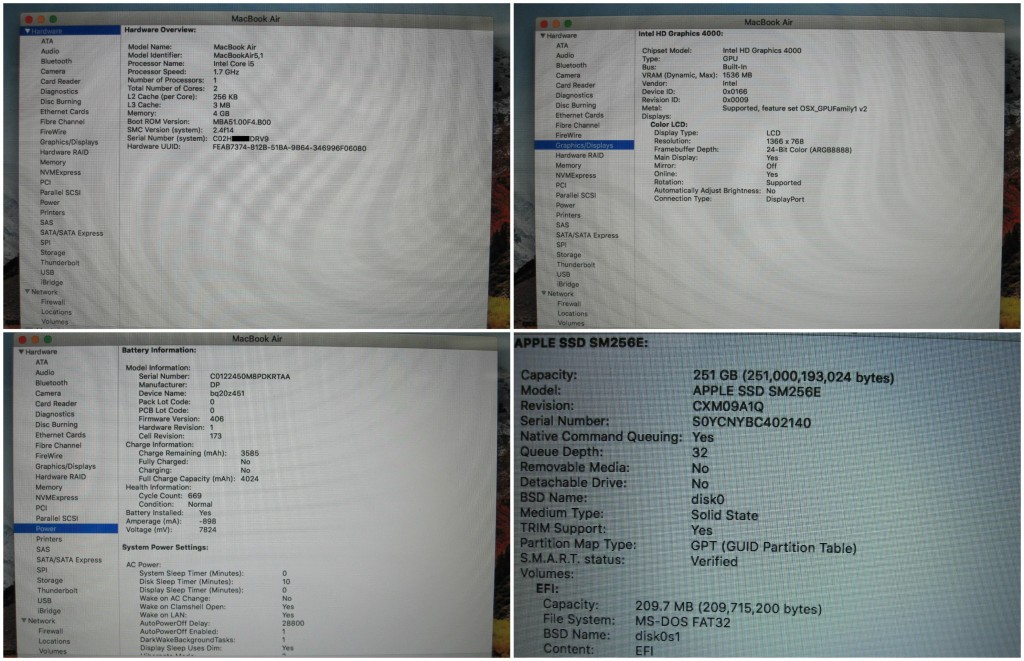Click highlighted Graphics/Displays row in Intel HD Graphics window
Viewport: 1024px width, 661px height.
click(x=584, y=145)
